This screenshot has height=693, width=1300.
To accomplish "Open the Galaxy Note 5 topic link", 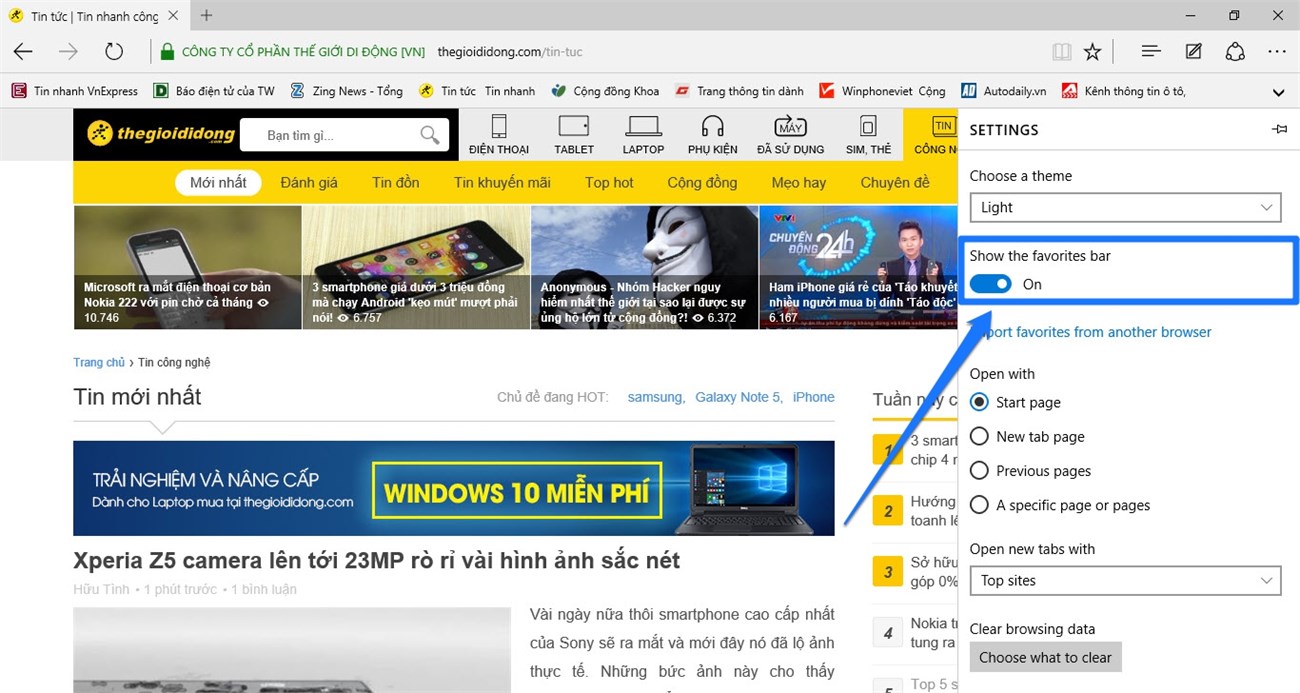I will click(738, 397).
